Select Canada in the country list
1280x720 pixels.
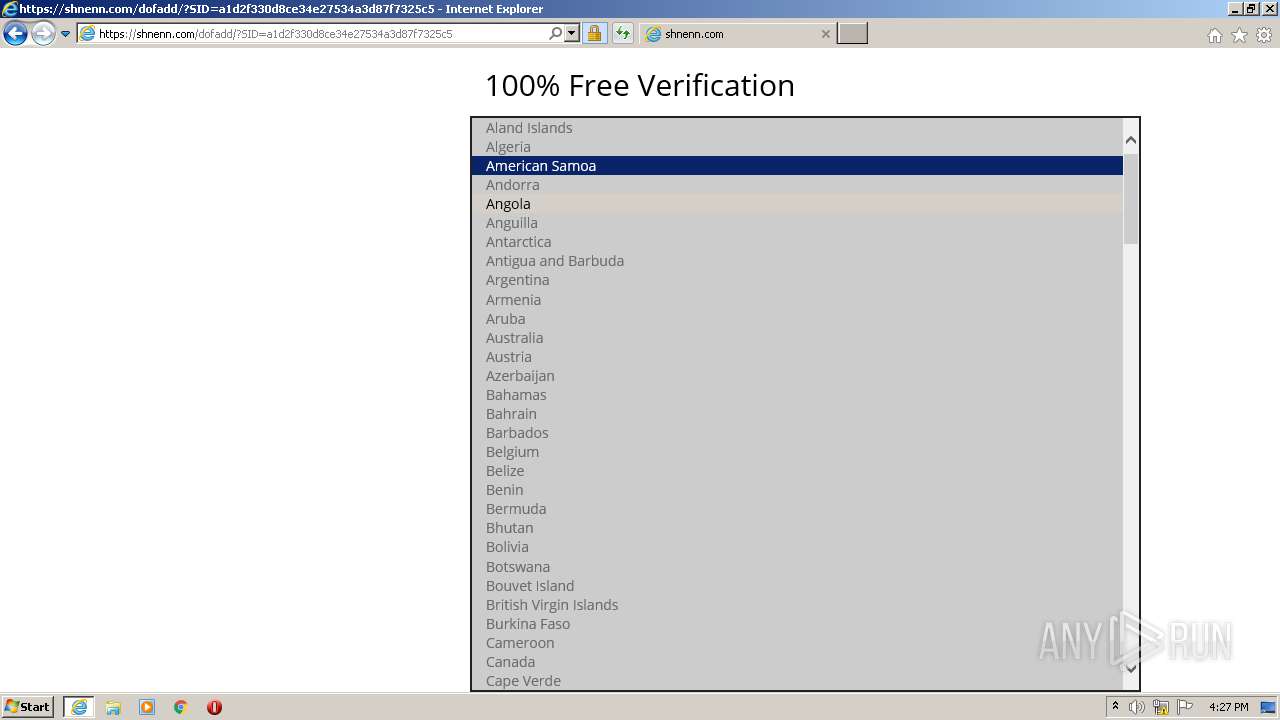click(x=797, y=662)
